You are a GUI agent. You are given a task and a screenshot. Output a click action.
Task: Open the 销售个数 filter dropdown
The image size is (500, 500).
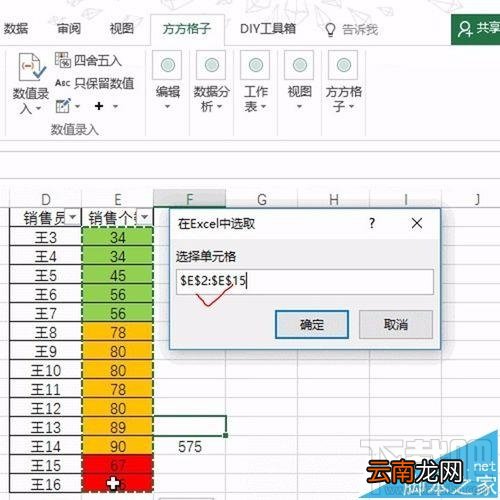point(144,218)
